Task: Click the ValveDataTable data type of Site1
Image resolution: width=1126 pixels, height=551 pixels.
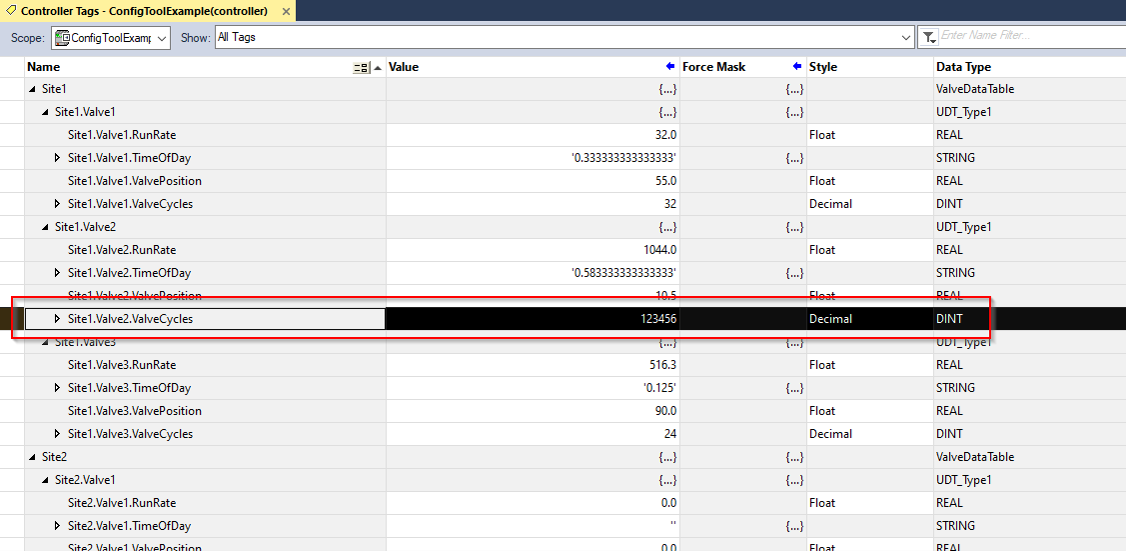Action: click(x=975, y=89)
